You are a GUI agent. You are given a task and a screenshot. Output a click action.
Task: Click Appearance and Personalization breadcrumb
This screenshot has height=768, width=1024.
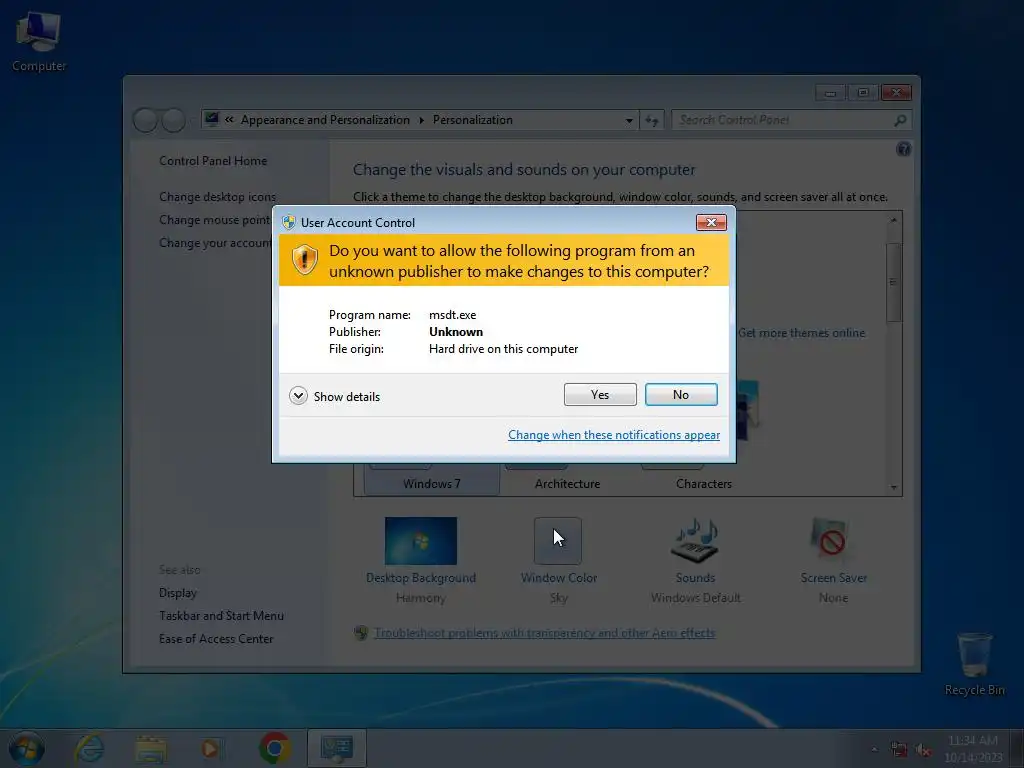pos(325,120)
